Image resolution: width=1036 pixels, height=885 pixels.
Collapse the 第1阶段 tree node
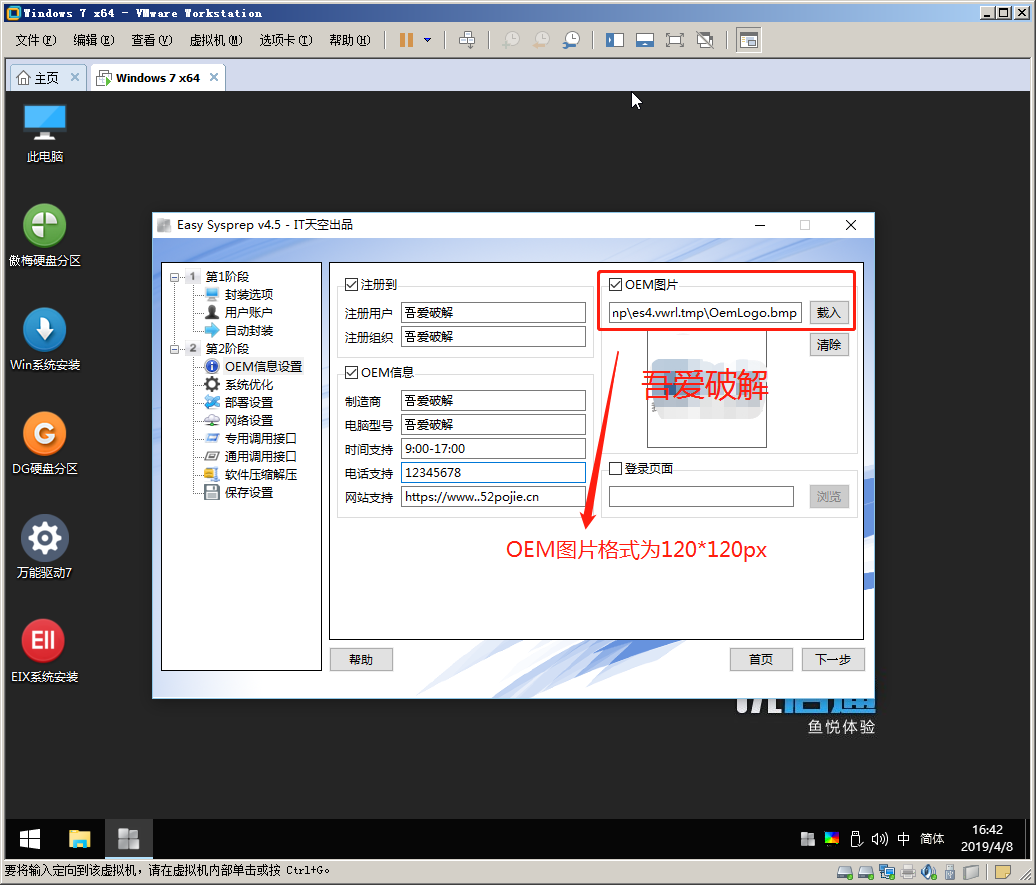[174, 277]
